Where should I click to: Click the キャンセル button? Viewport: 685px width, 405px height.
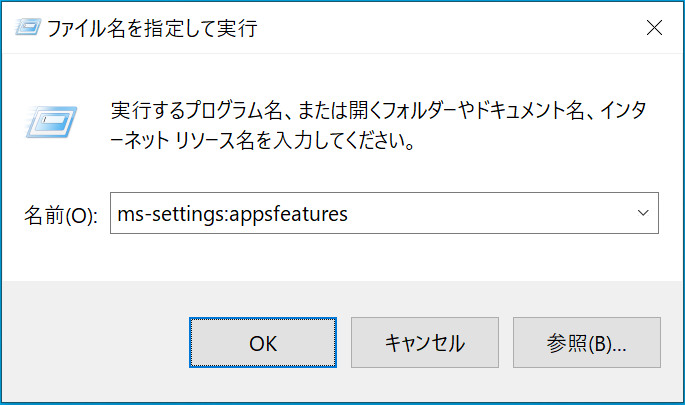425,343
